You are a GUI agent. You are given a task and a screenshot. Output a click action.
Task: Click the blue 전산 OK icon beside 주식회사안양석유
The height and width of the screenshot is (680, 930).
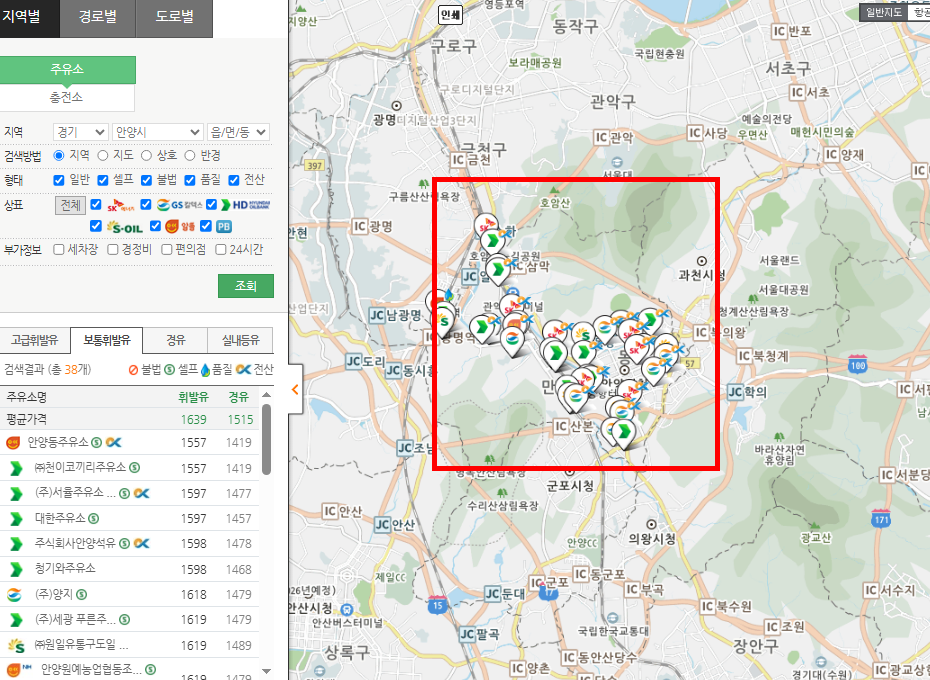(141, 544)
